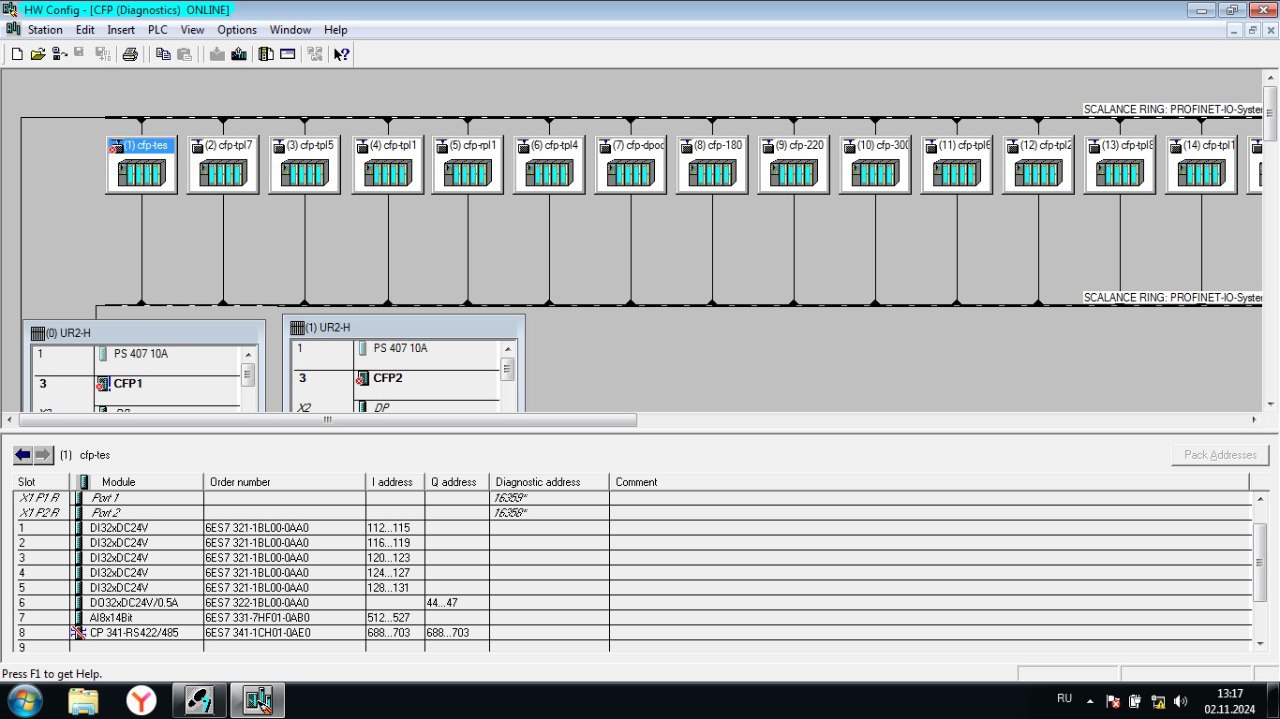Click the volume speaker tray icon
The width and height of the screenshot is (1280, 719).
click(1181, 701)
